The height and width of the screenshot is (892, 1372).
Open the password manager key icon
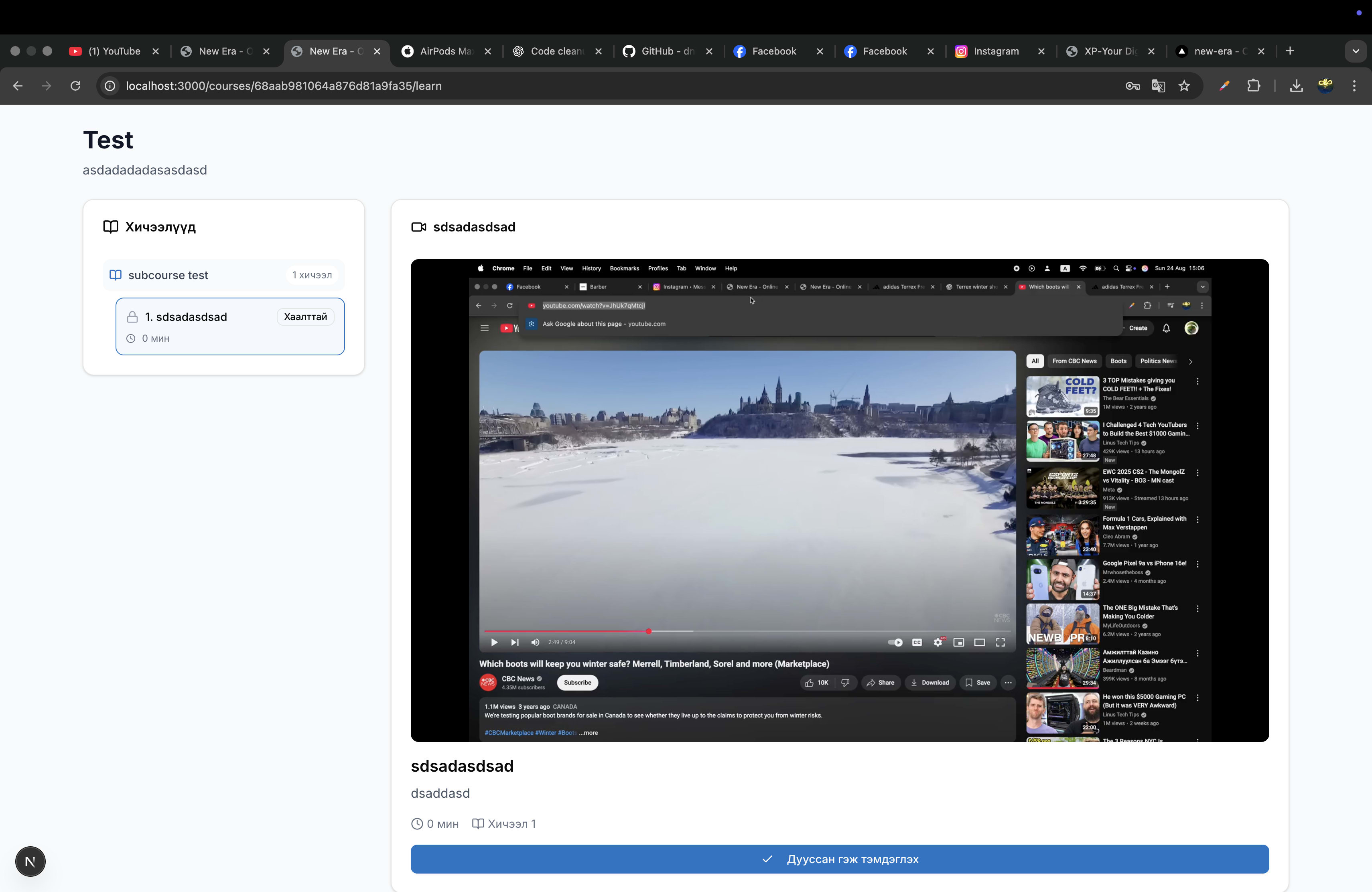coord(1132,86)
